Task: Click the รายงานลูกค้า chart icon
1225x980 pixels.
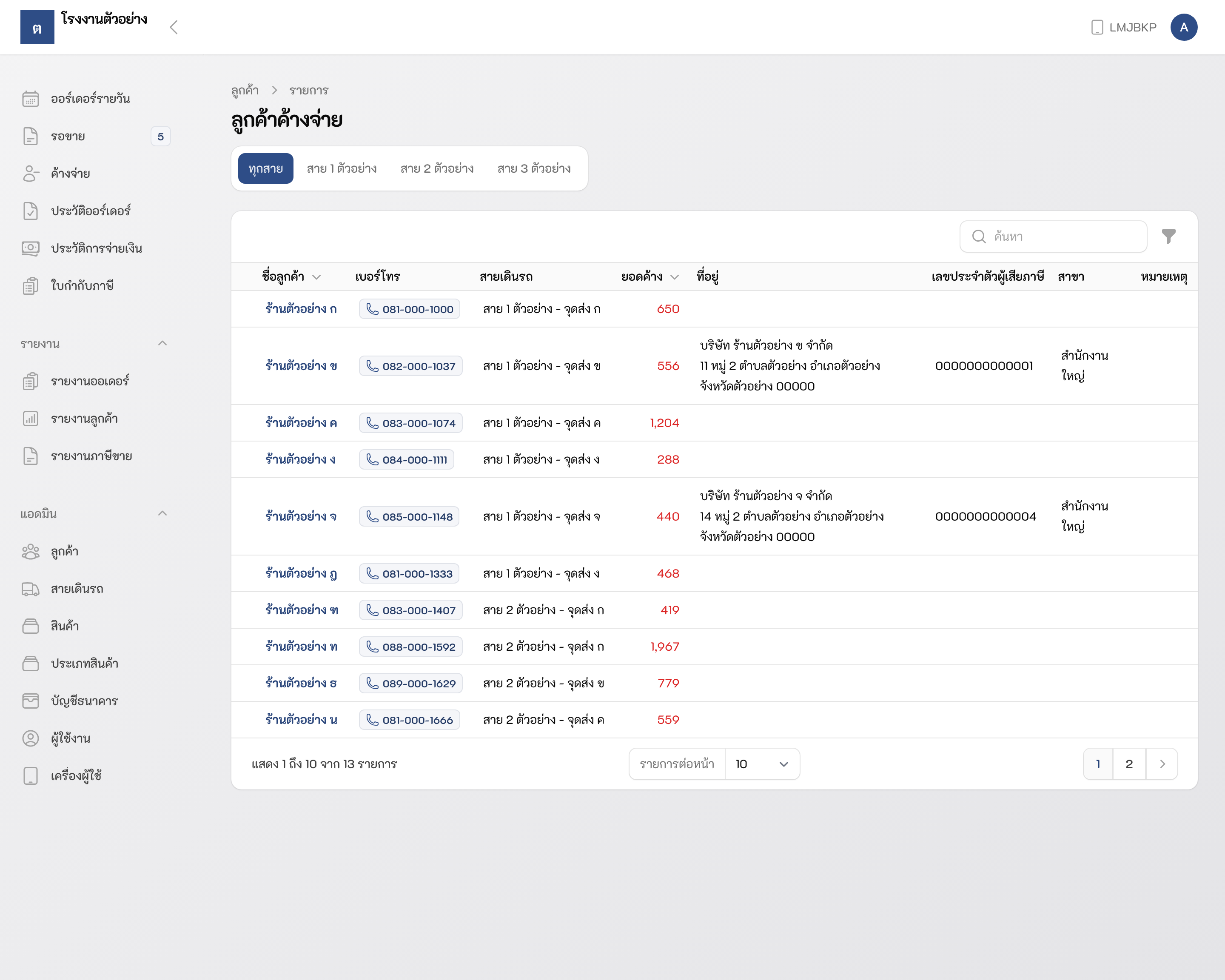Action: click(31, 419)
